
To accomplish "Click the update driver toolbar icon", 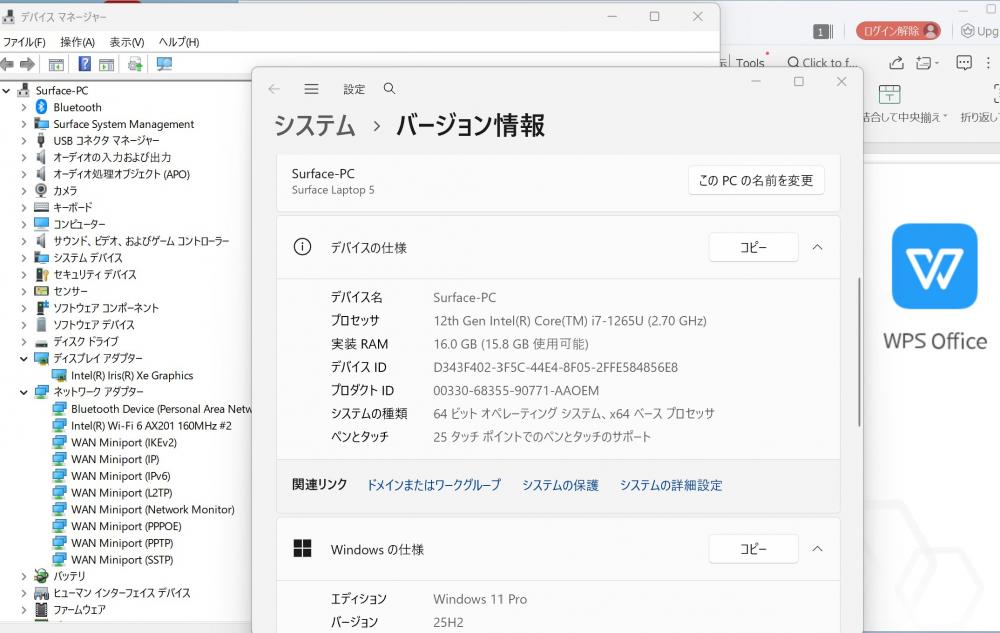I will coord(135,64).
